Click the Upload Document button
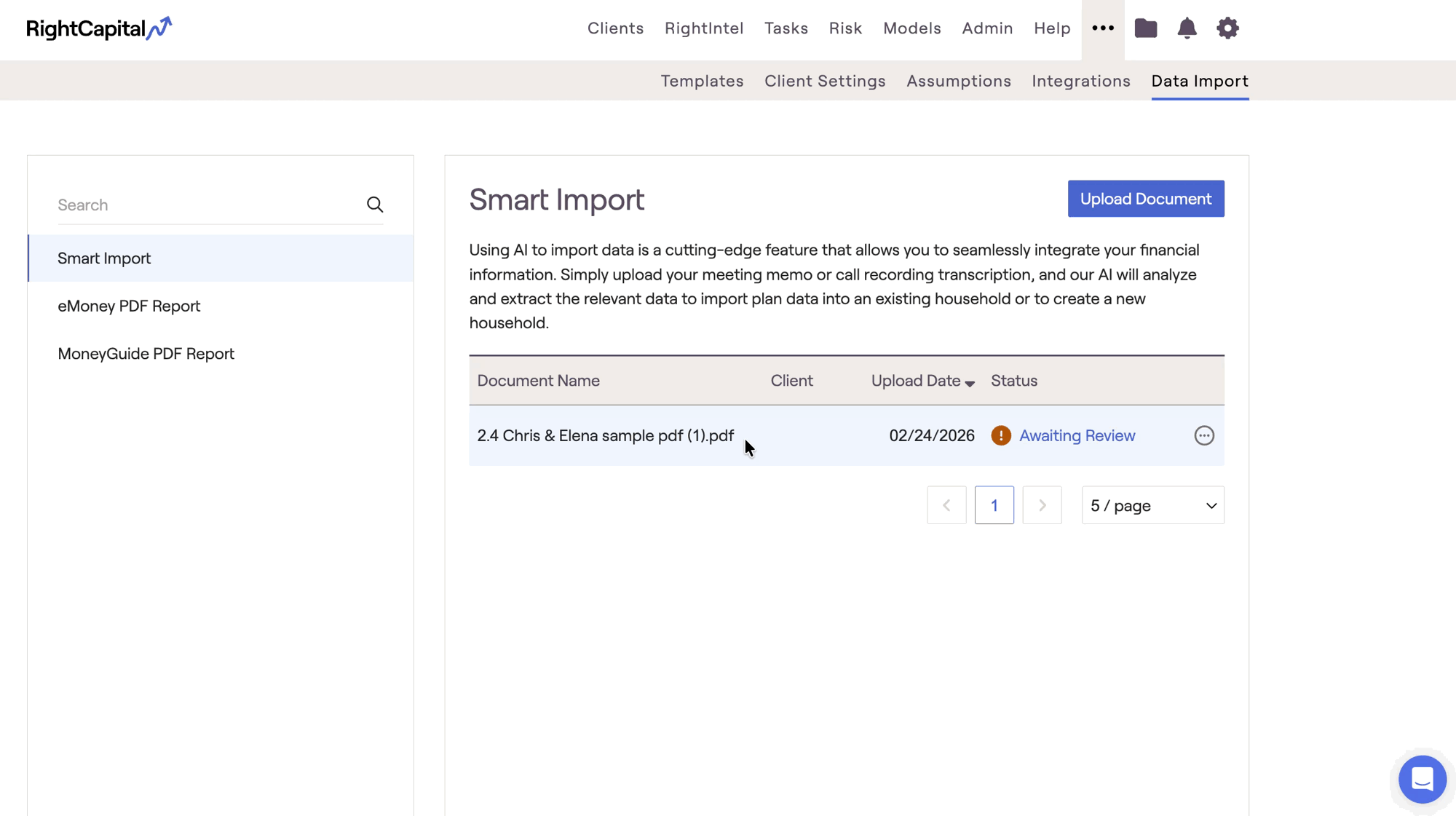The width and height of the screenshot is (1456, 816). pyautogui.click(x=1145, y=199)
